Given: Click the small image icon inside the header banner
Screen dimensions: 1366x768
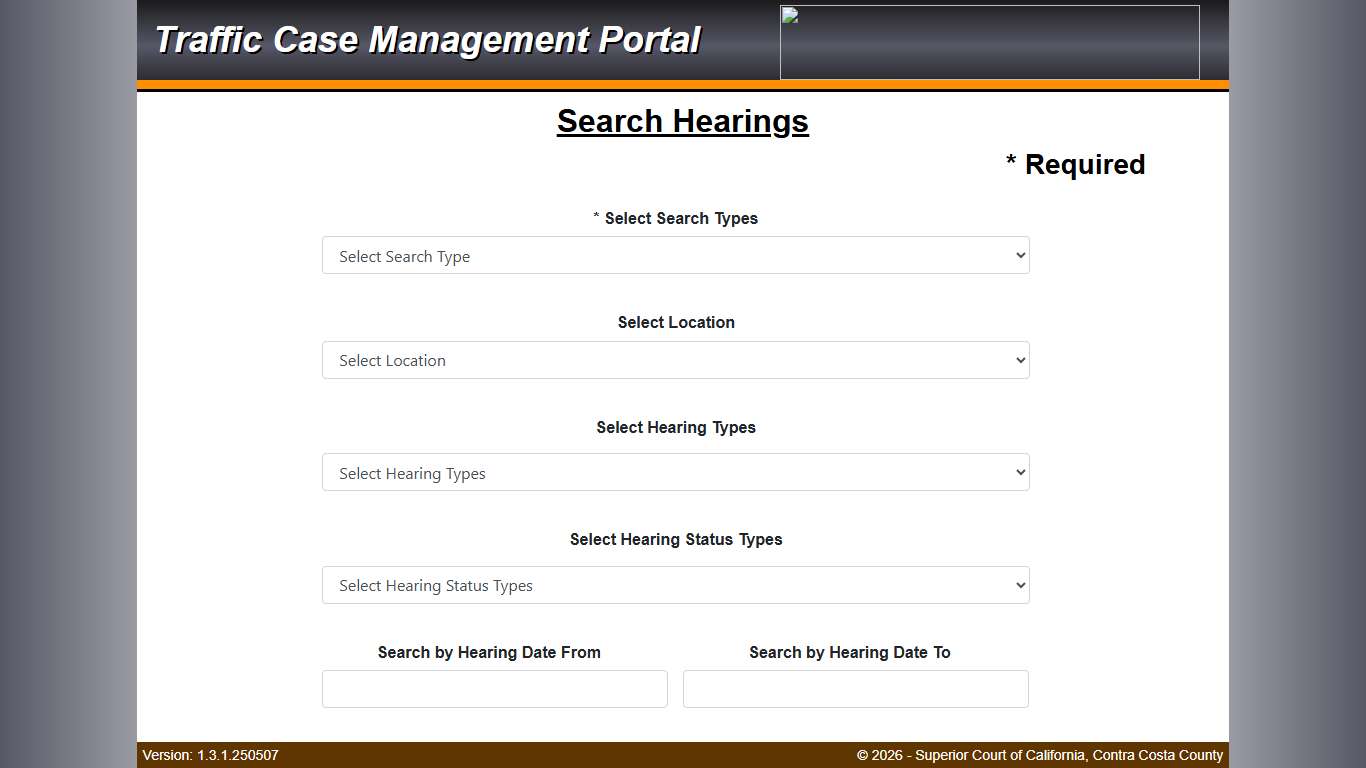Looking at the screenshot, I should (789, 14).
